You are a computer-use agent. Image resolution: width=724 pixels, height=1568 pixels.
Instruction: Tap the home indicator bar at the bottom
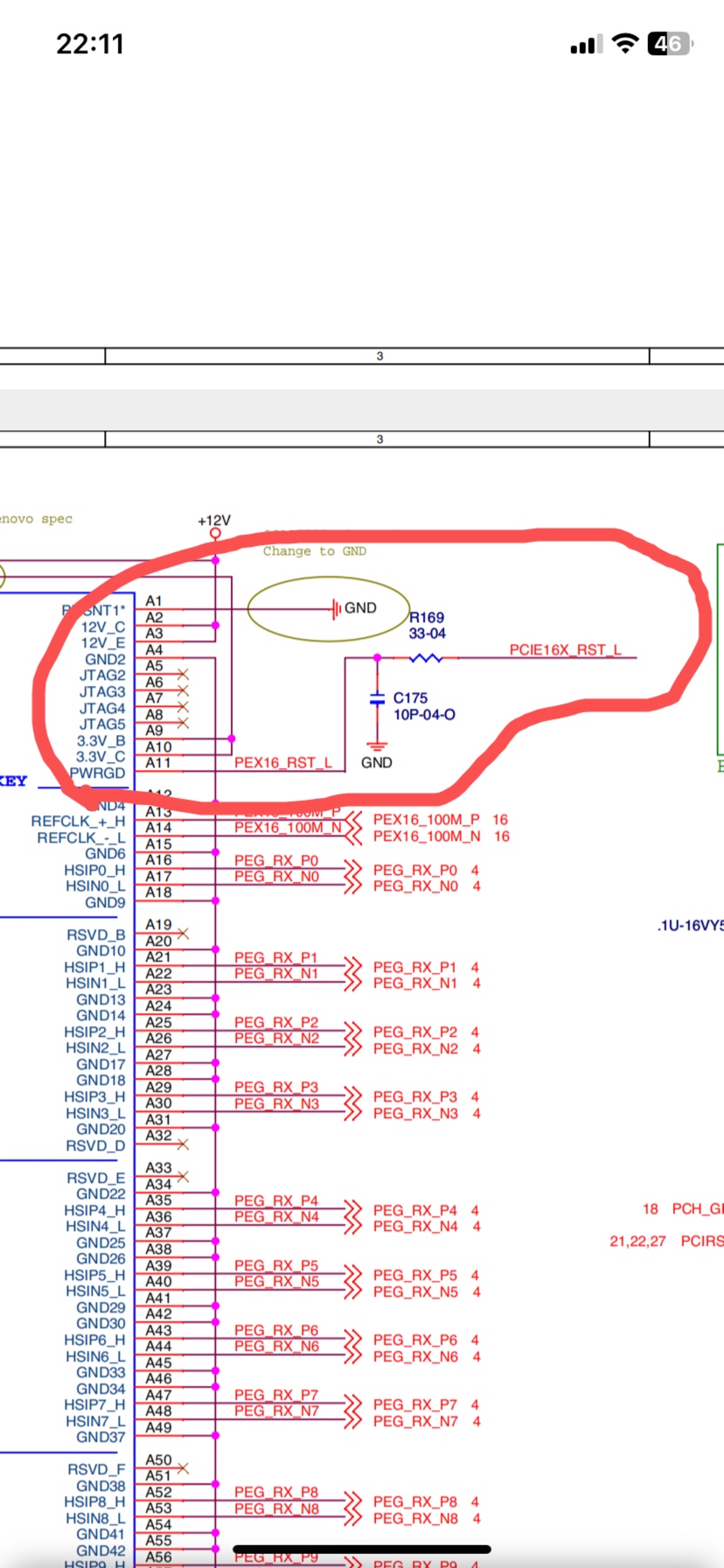click(362, 1549)
